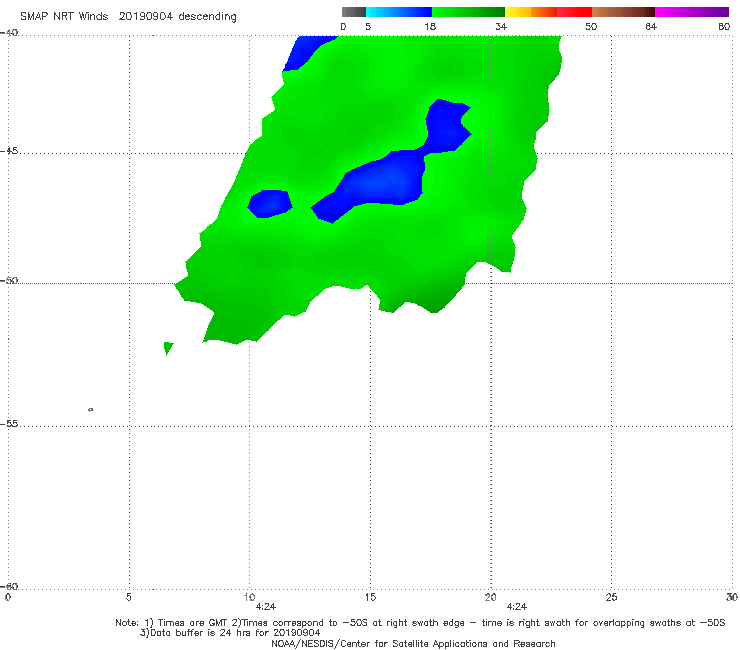Click the latitude axis label '-60'

tap(9, 587)
